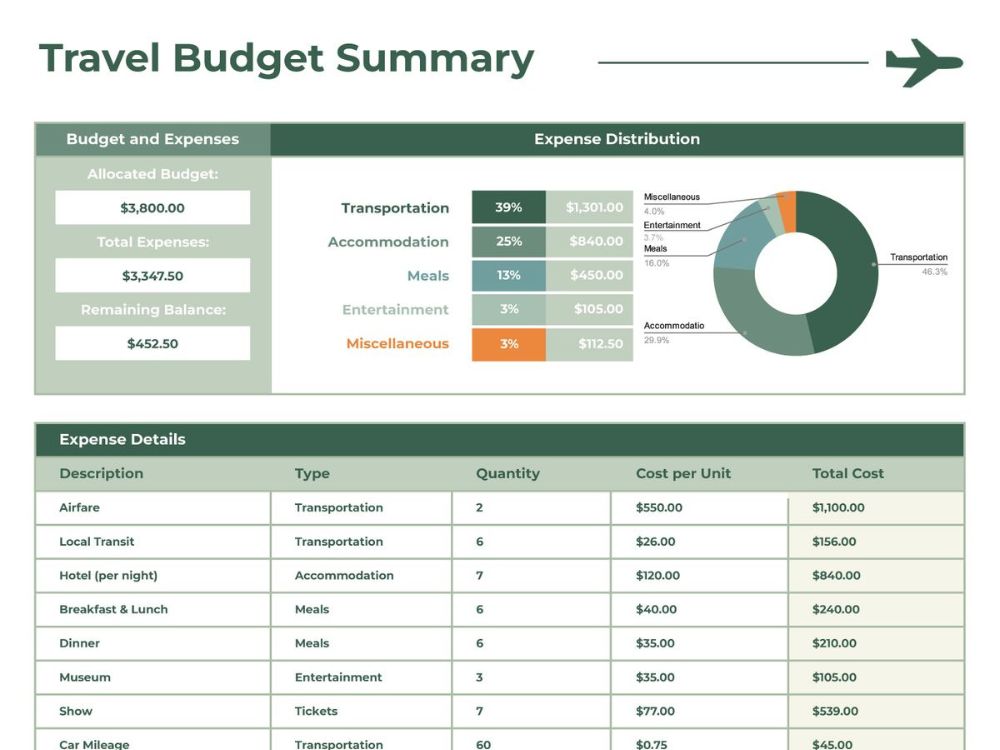Select the Allocated Budget value $3,800.00
This screenshot has width=1000, height=750.
pos(152,207)
